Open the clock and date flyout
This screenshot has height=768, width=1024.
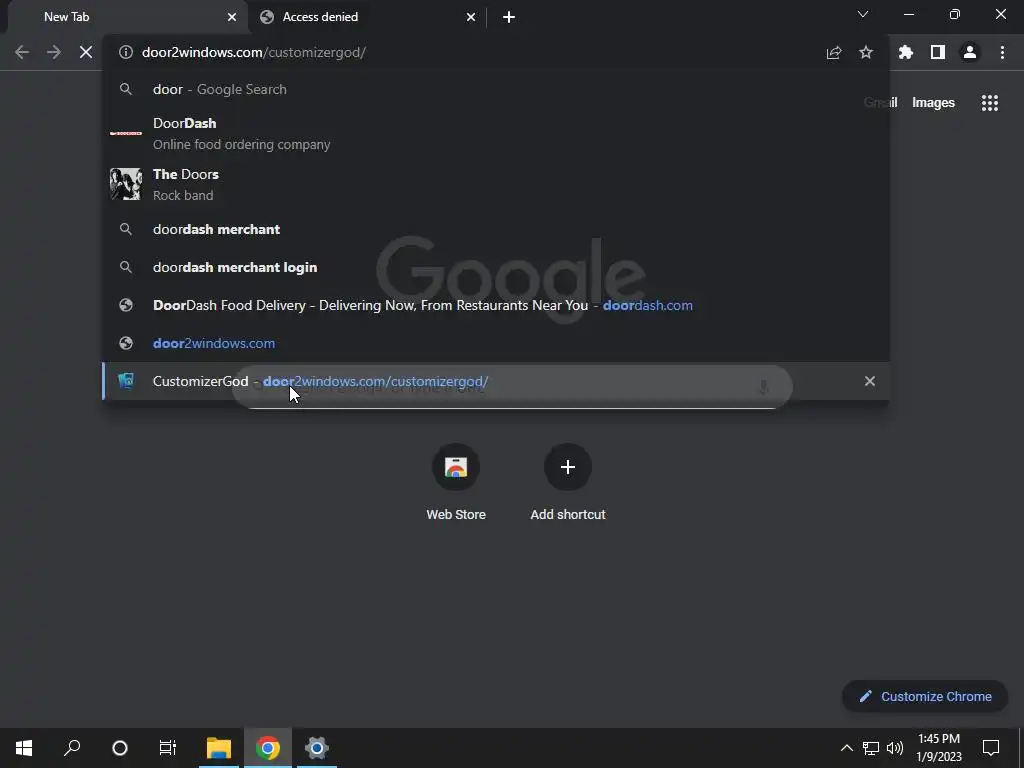(x=939, y=748)
